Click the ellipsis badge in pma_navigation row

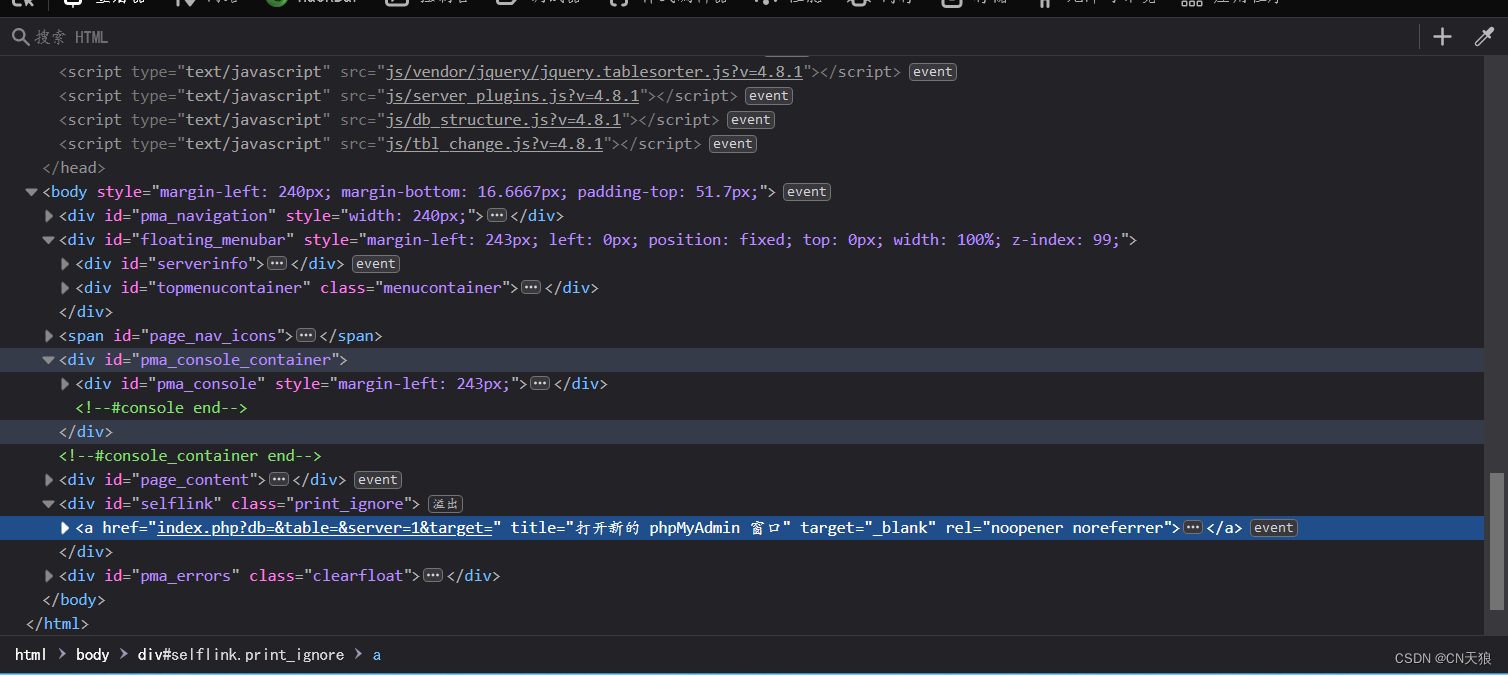pos(497,216)
